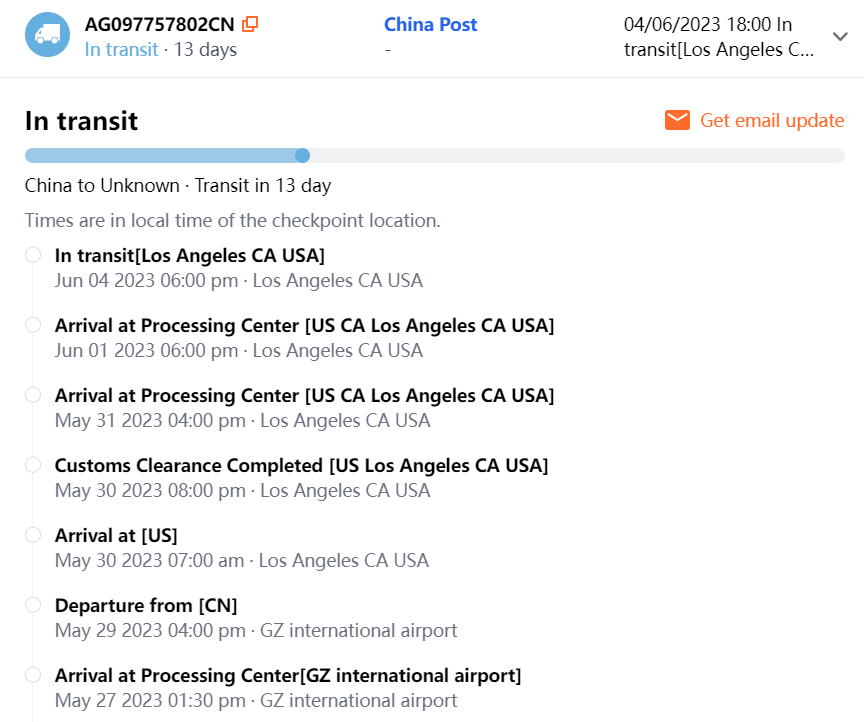This screenshot has width=864, height=722.
Task: Click the Arrival at [US] circle marker
Action: [x=33, y=535]
